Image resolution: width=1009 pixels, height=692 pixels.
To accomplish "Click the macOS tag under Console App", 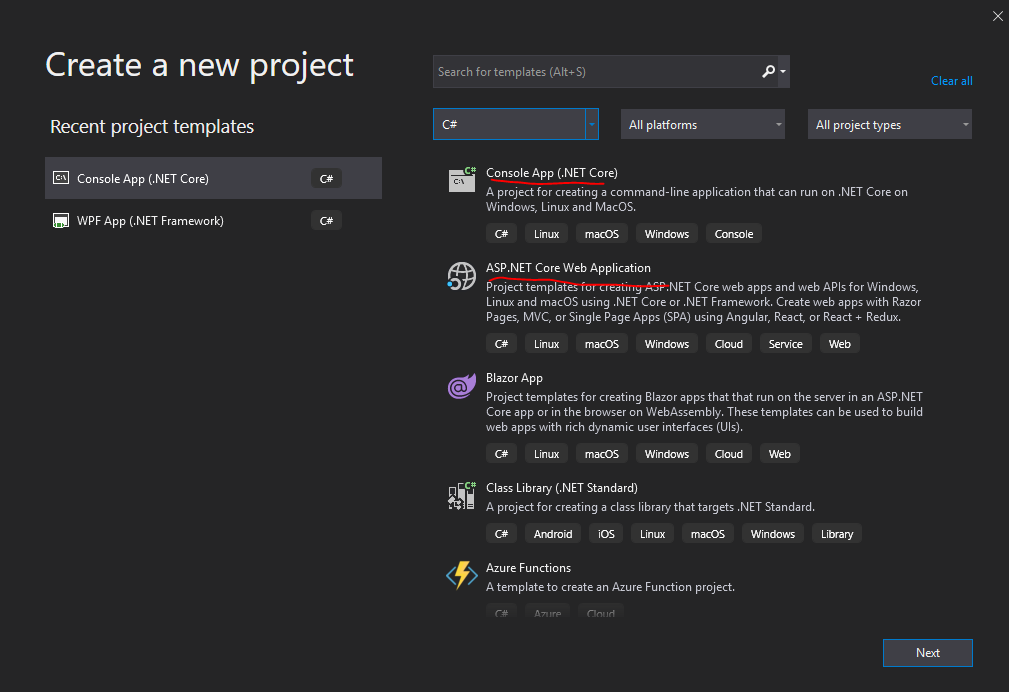I will (602, 234).
